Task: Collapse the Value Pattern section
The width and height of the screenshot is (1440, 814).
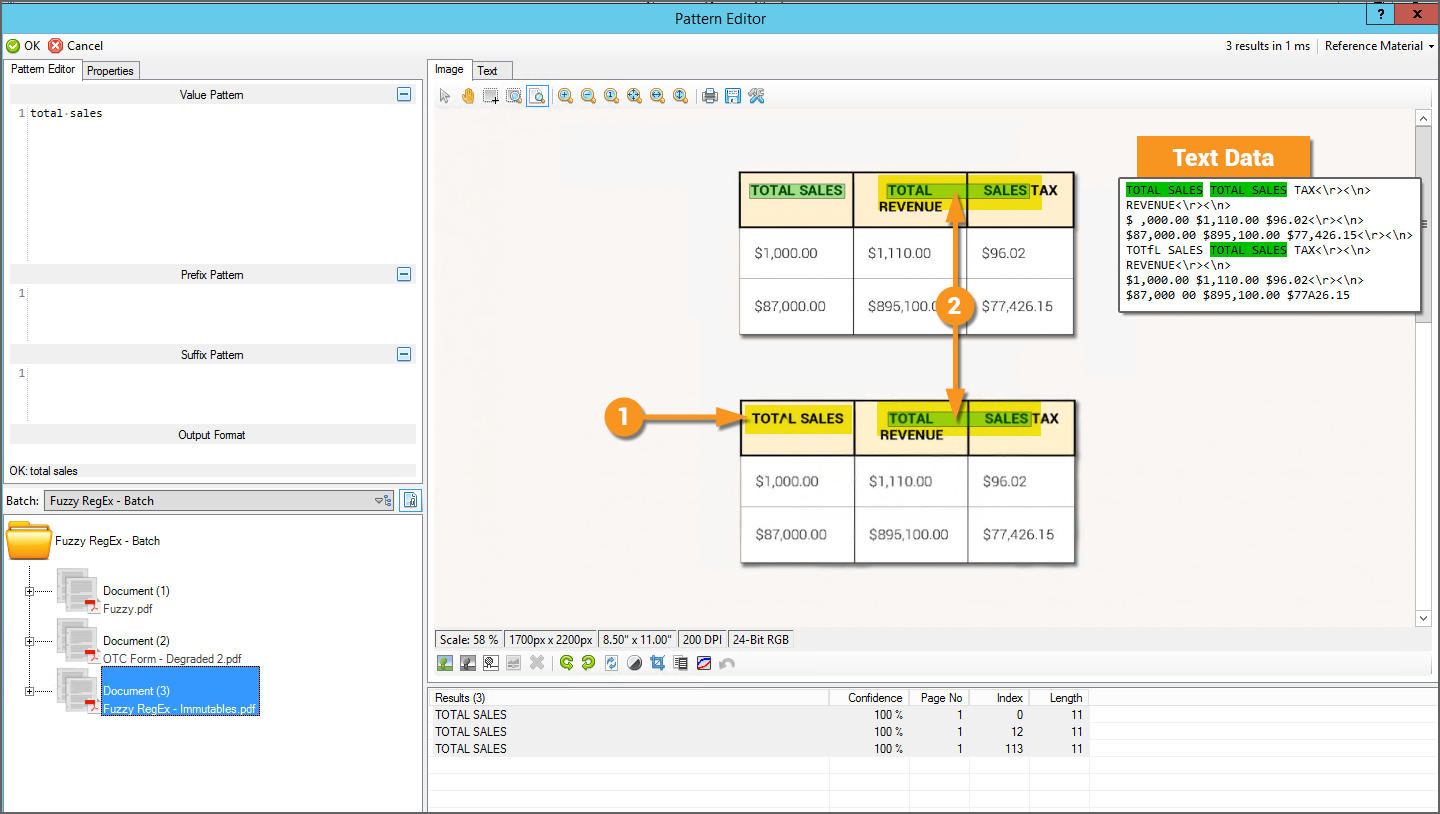Action: [404, 94]
